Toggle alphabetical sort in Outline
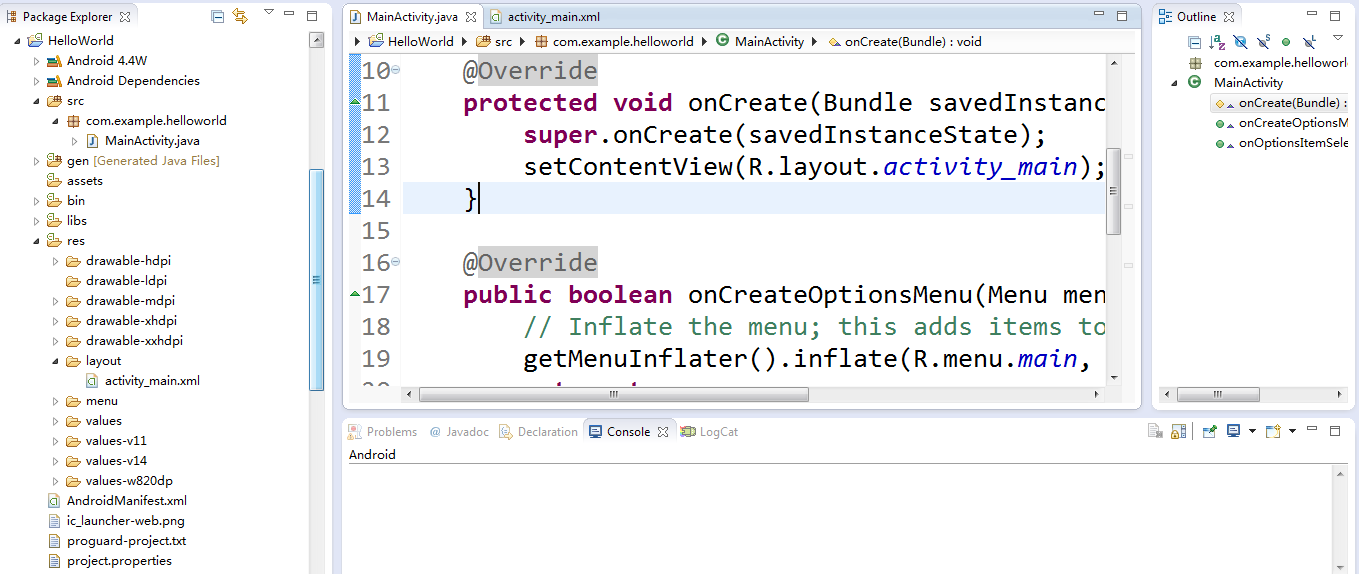 coord(1217,42)
